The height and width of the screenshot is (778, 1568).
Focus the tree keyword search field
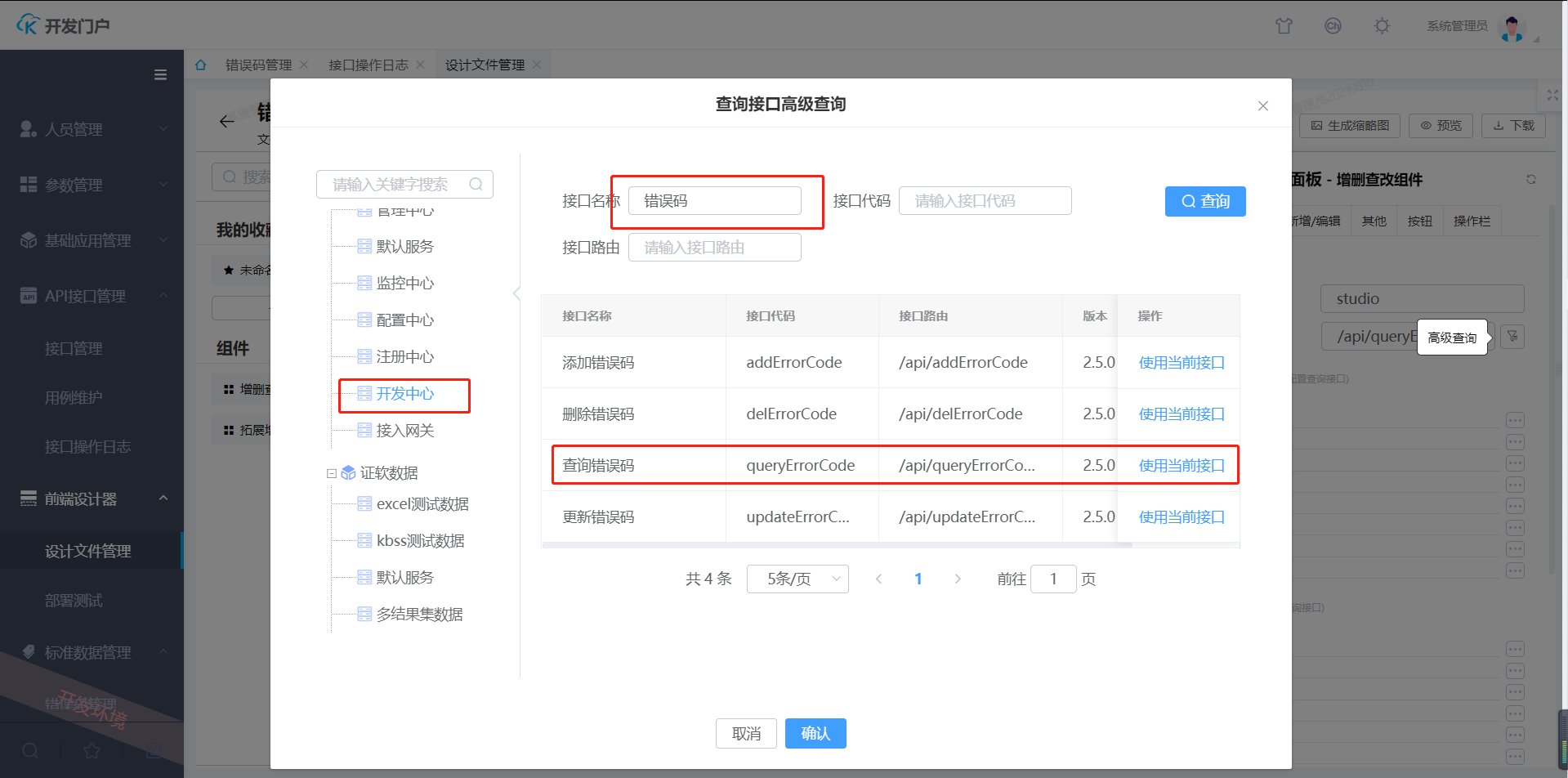(404, 185)
